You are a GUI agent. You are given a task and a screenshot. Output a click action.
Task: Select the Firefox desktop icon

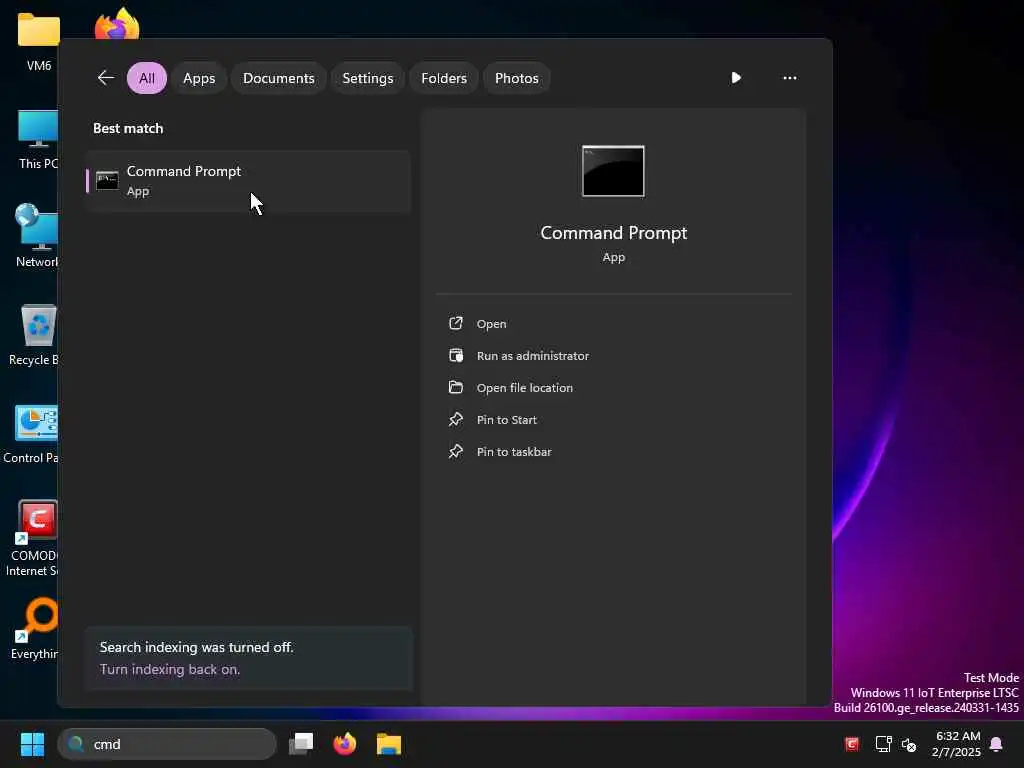click(117, 24)
